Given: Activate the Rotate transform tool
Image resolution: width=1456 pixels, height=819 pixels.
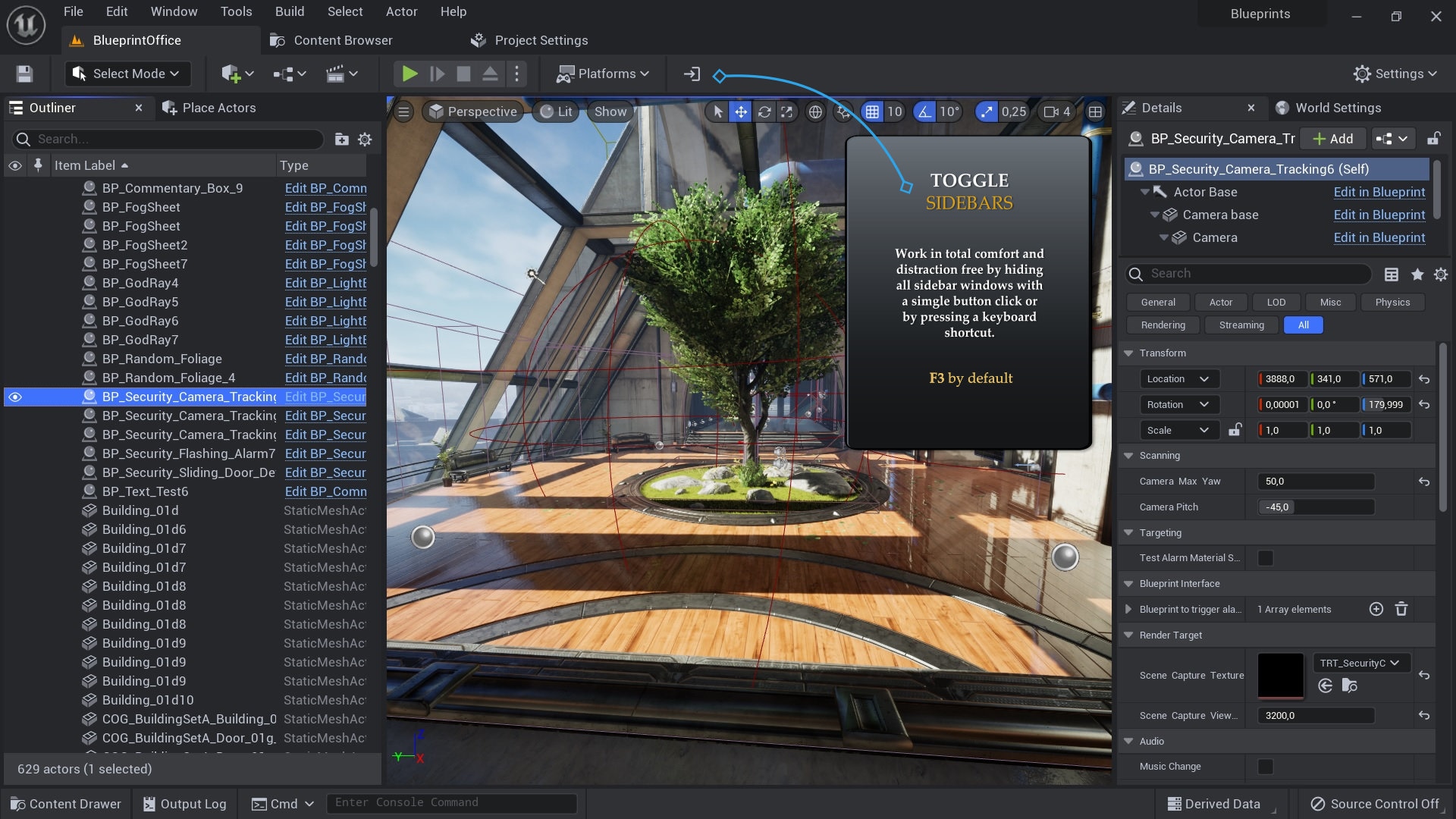Looking at the screenshot, I should pyautogui.click(x=764, y=111).
